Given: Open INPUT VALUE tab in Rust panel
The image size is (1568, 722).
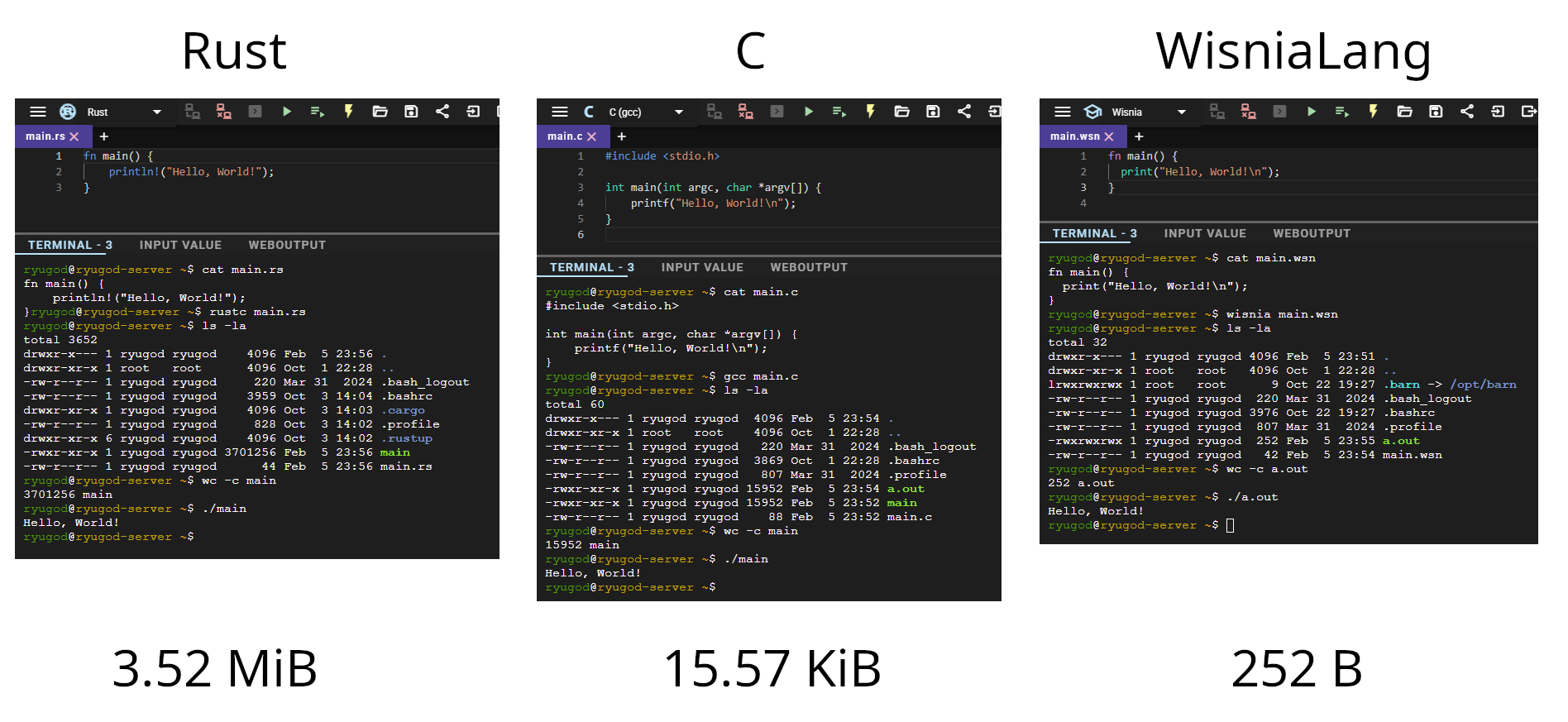Looking at the screenshot, I should pyautogui.click(x=180, y=245).
